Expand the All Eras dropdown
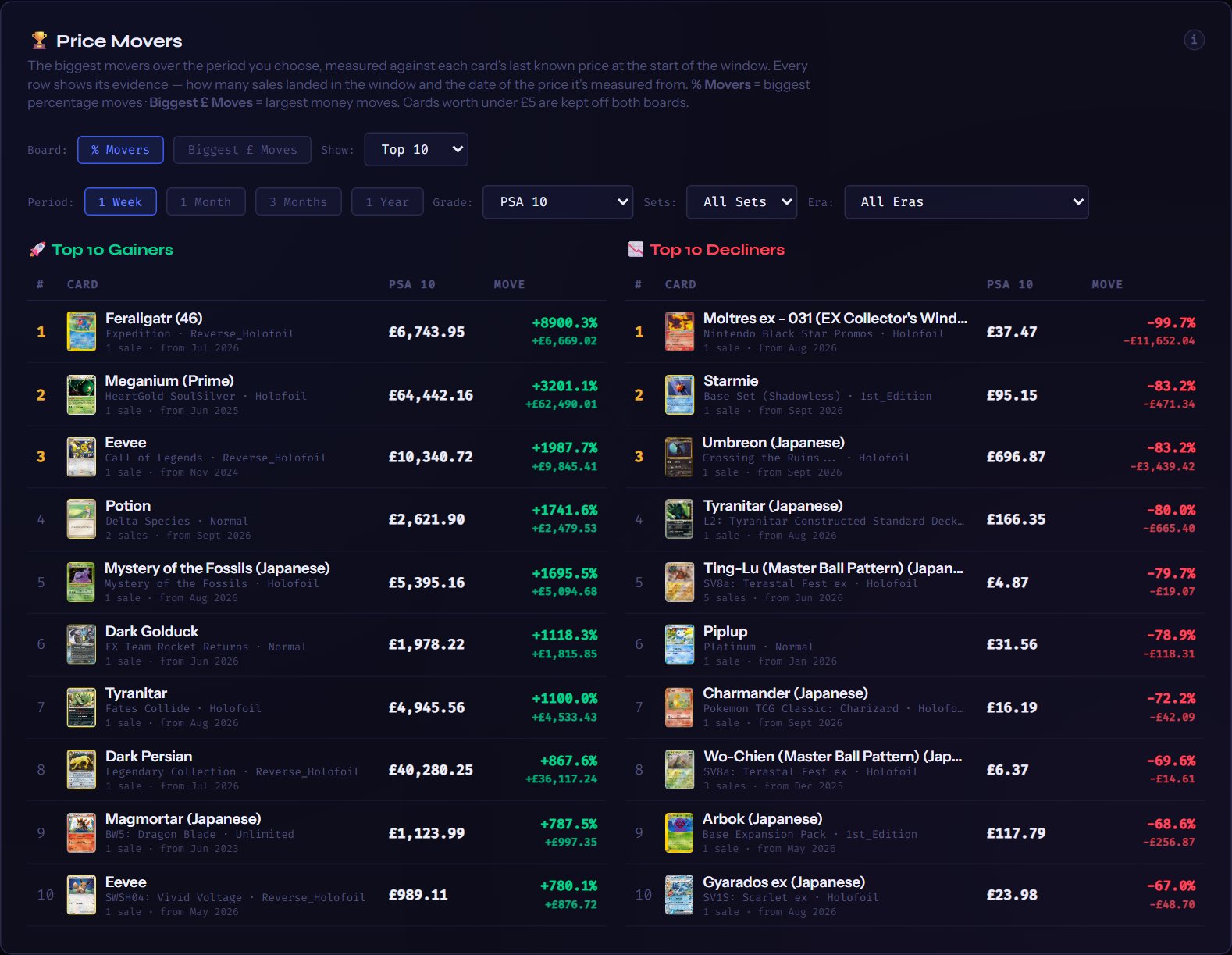1232x955 pixels. [967, 201]
